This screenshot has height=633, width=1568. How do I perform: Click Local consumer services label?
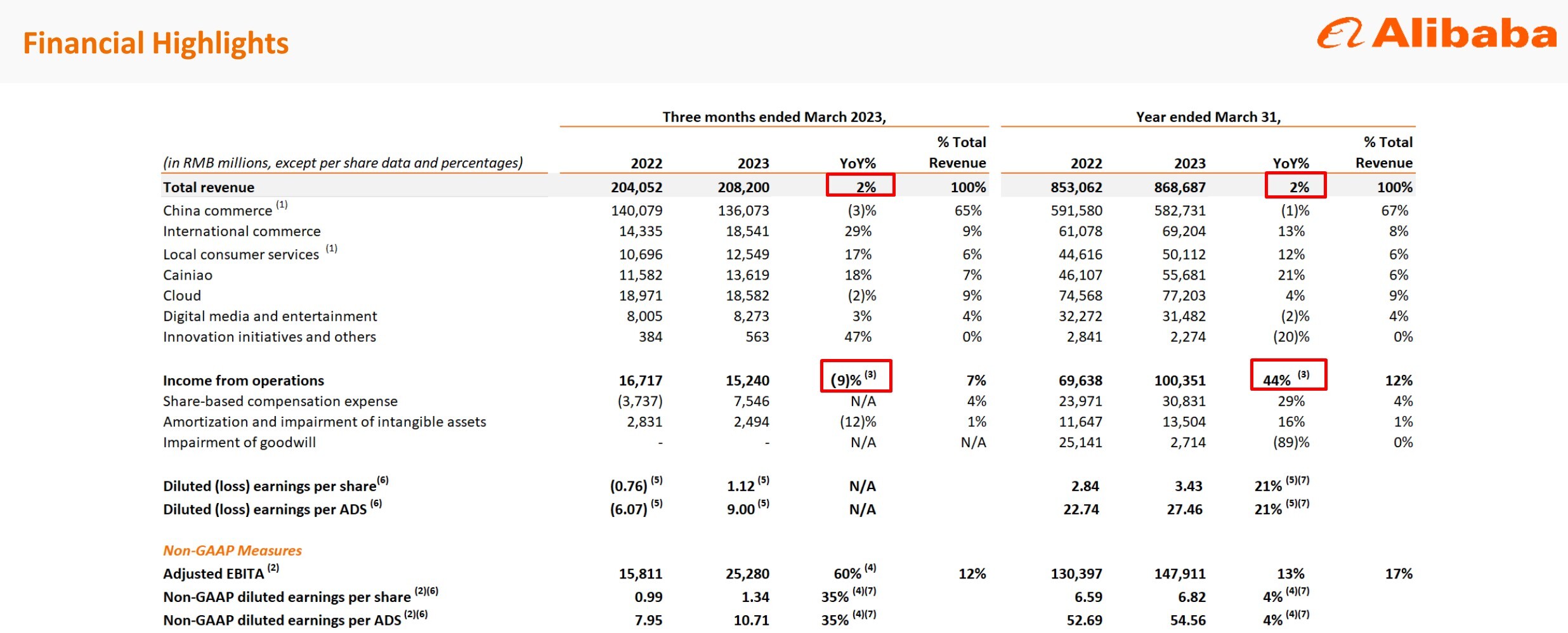click(x=241, y=254)
